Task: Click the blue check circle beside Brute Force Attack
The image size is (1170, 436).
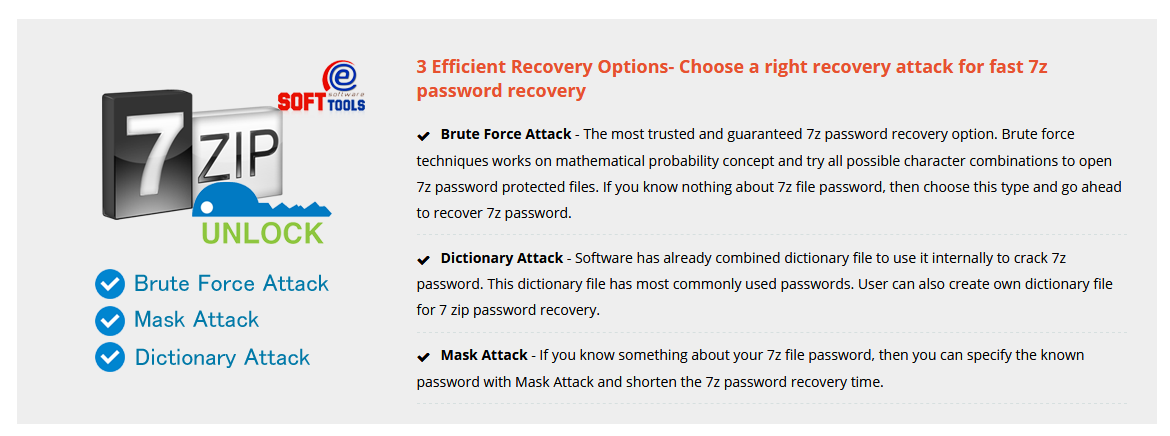Action: (x=109, y=284)
